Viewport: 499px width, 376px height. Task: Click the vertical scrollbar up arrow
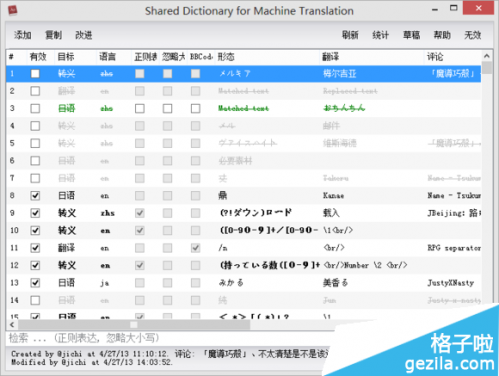(487, 56)
